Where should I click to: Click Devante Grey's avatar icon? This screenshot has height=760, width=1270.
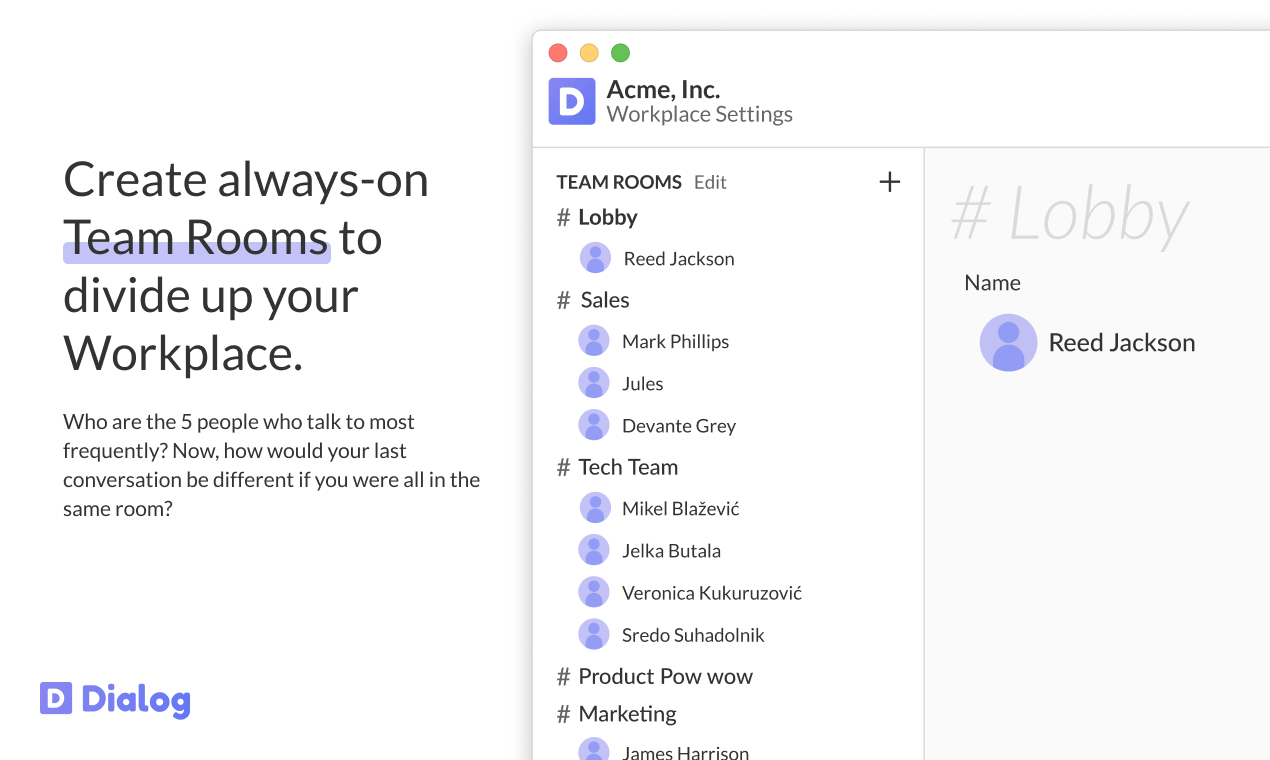point(594,425)
